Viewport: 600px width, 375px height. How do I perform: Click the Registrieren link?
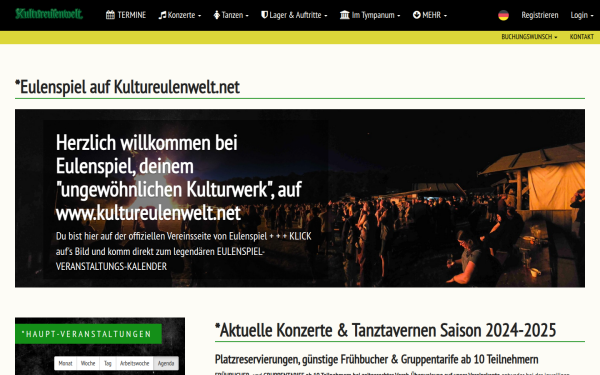pyautogui.click(x=540, y=15)
